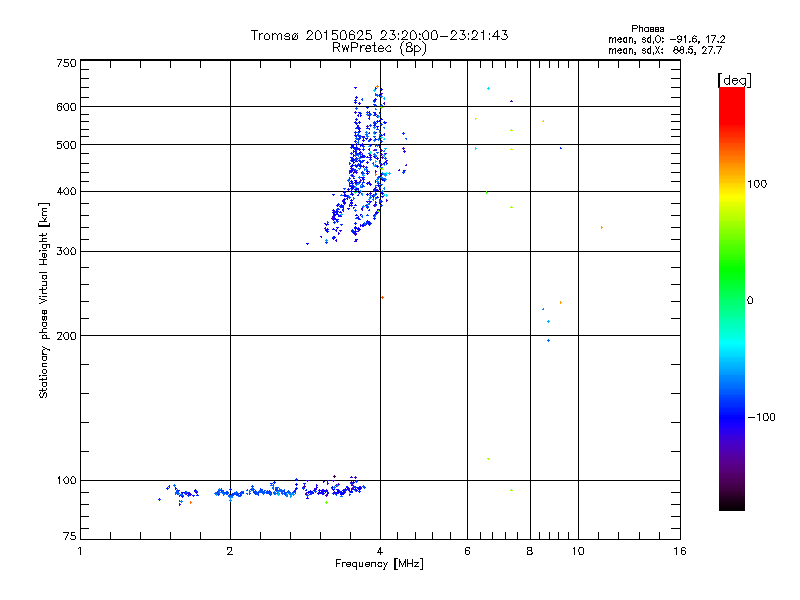Click y-axis tick label '400'
This screenshot has height=600, width=800.
coord(66,192)
